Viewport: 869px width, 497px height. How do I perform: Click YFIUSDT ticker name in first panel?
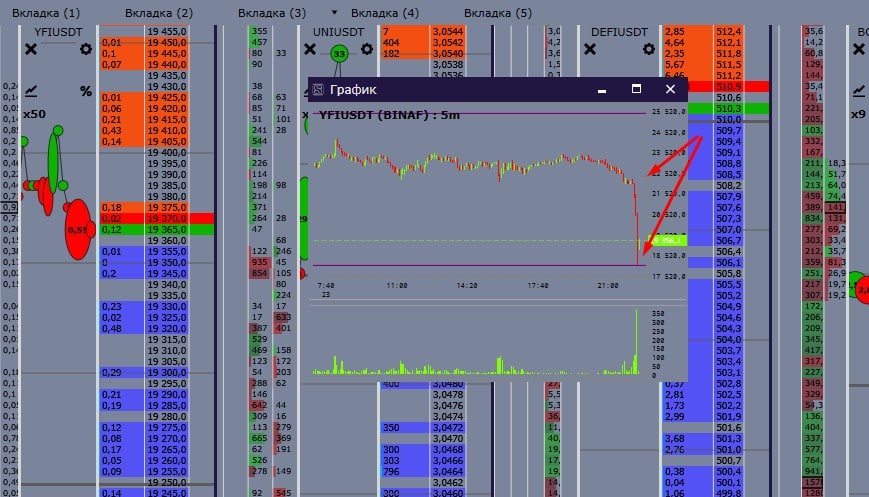click(x=58, y=32)
